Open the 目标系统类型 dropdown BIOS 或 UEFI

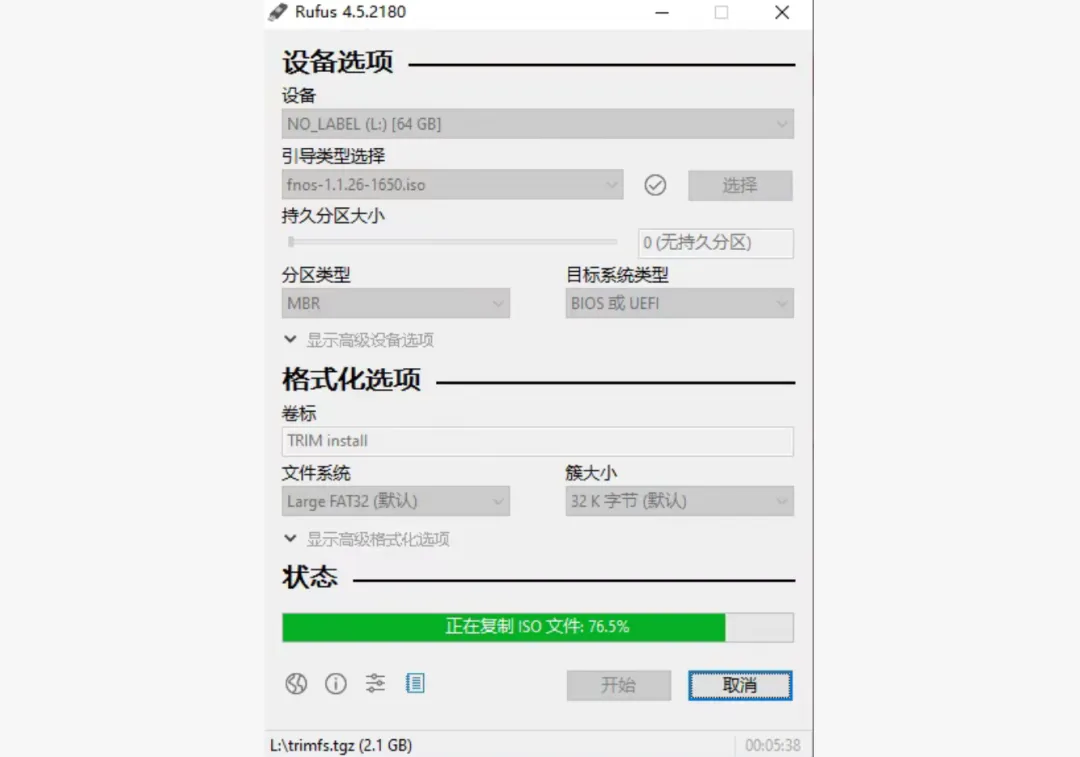(679, 304)
